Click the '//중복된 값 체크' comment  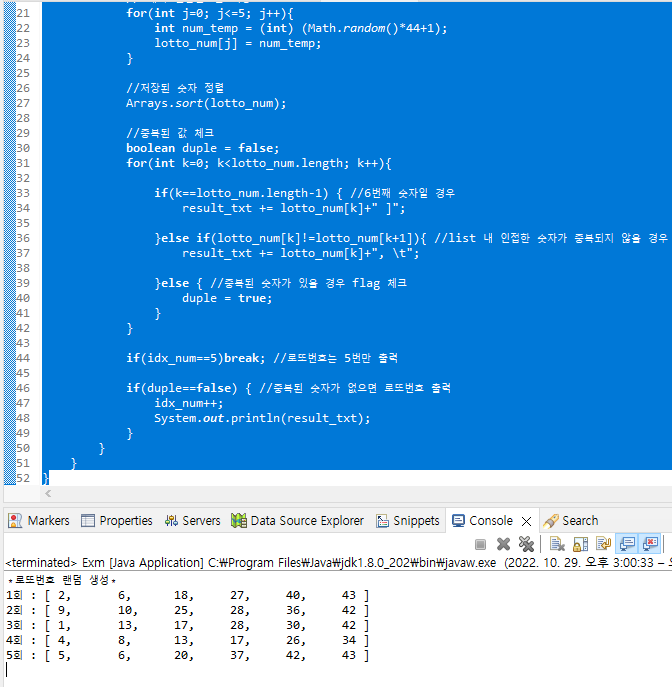170,133
